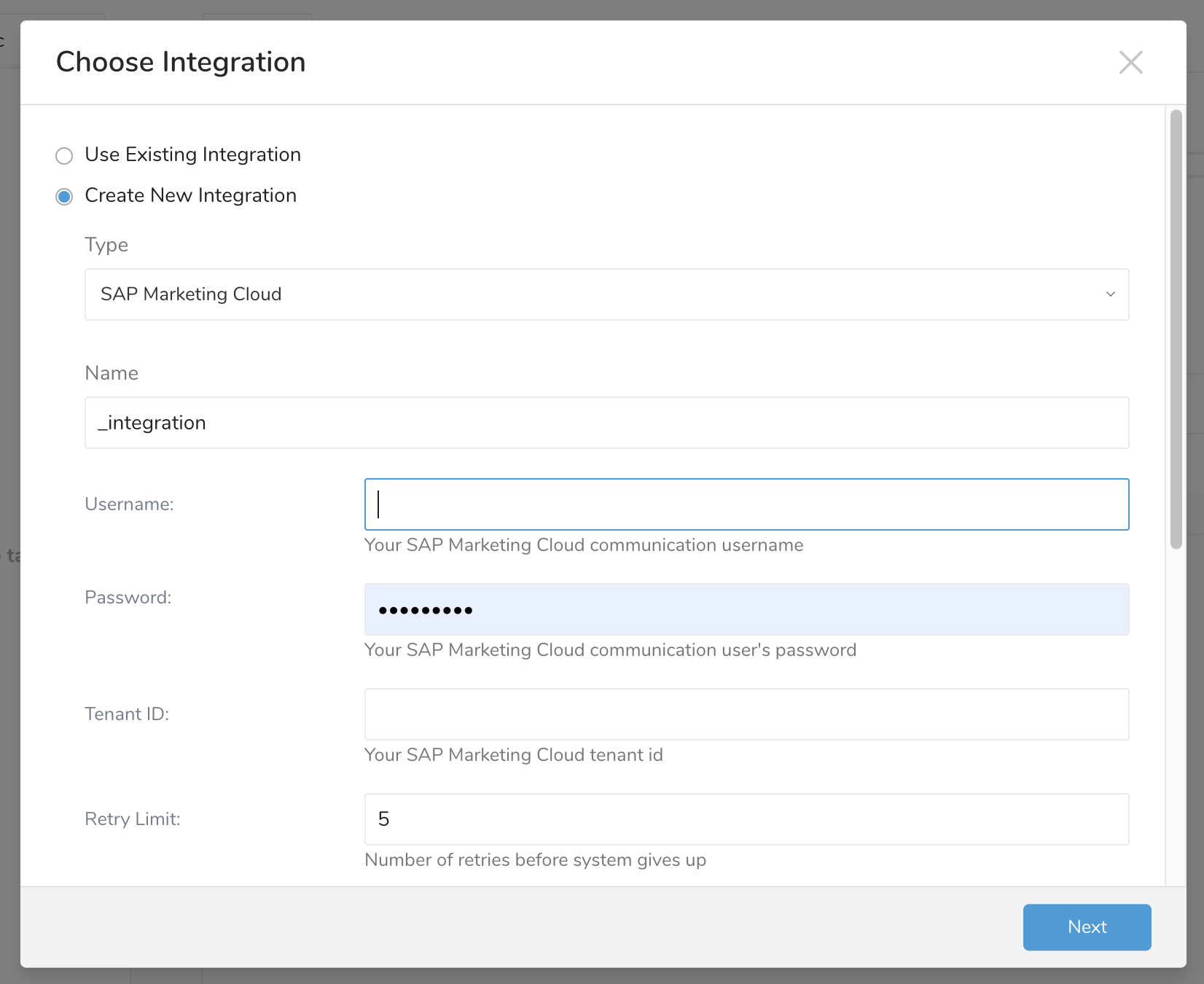This screenshot has height=984, width=1204.
Task: Click into the Name field containing _integration
Action: [x=606, y=423]
